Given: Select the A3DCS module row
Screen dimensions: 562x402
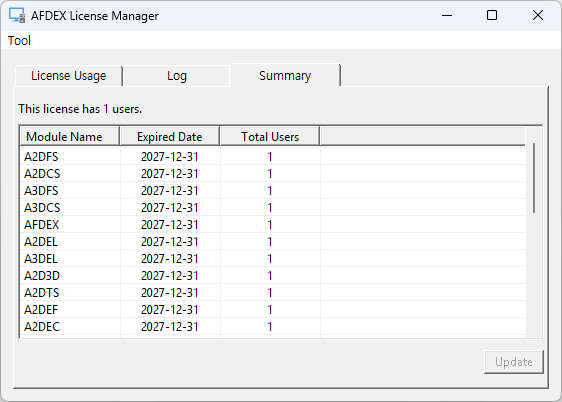Looking at the screenshot, I should click(x=272, y=208).
